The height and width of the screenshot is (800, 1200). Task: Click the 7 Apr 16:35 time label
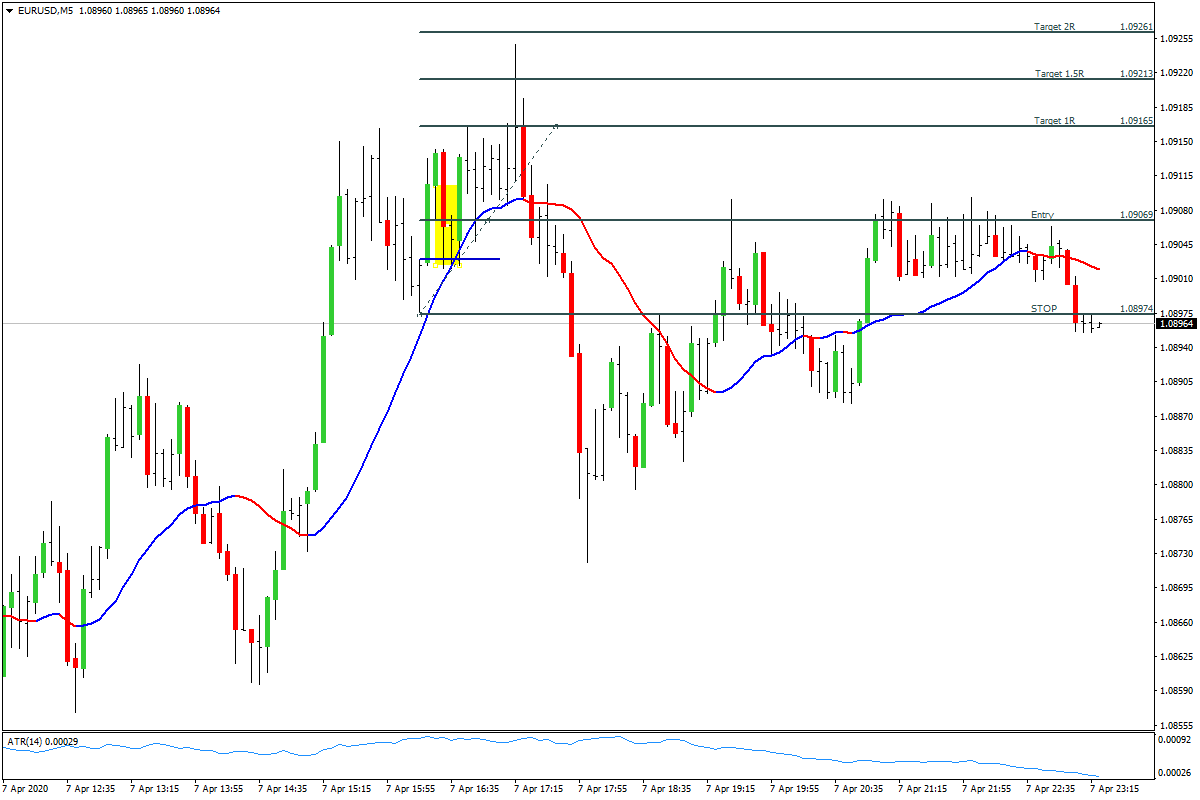click(476, 789)
